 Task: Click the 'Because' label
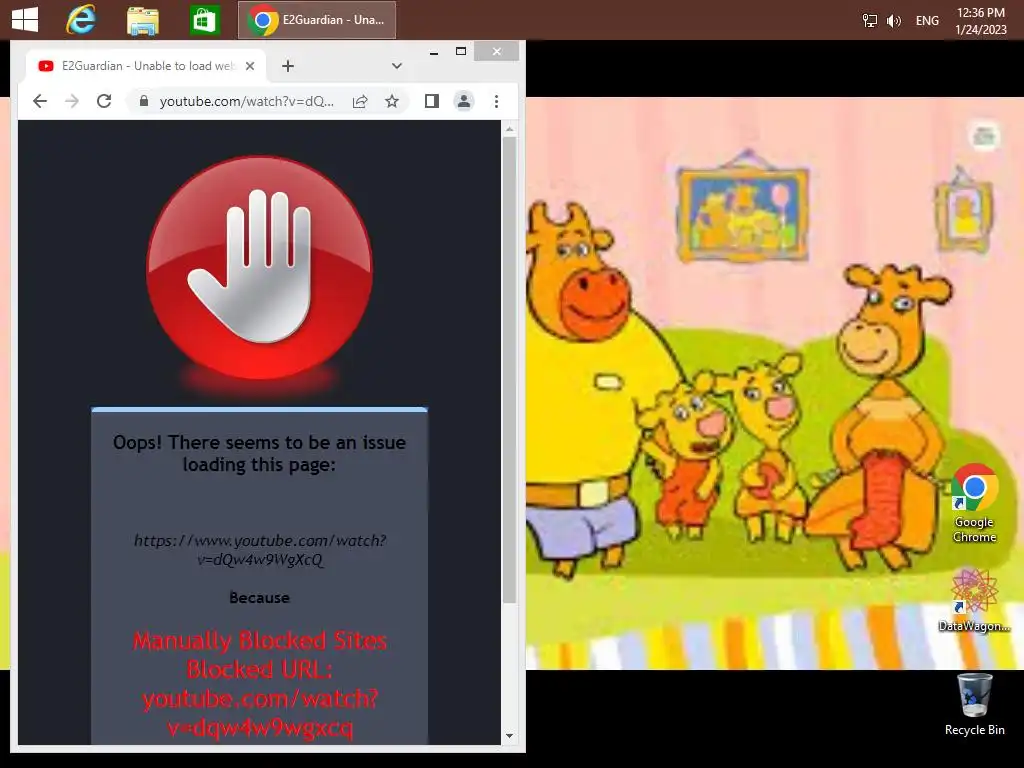259,598
